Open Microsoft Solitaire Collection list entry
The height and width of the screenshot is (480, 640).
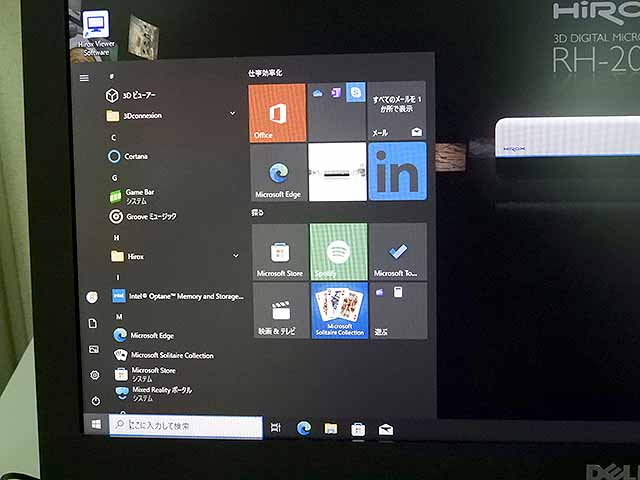[x=163, y=355]
